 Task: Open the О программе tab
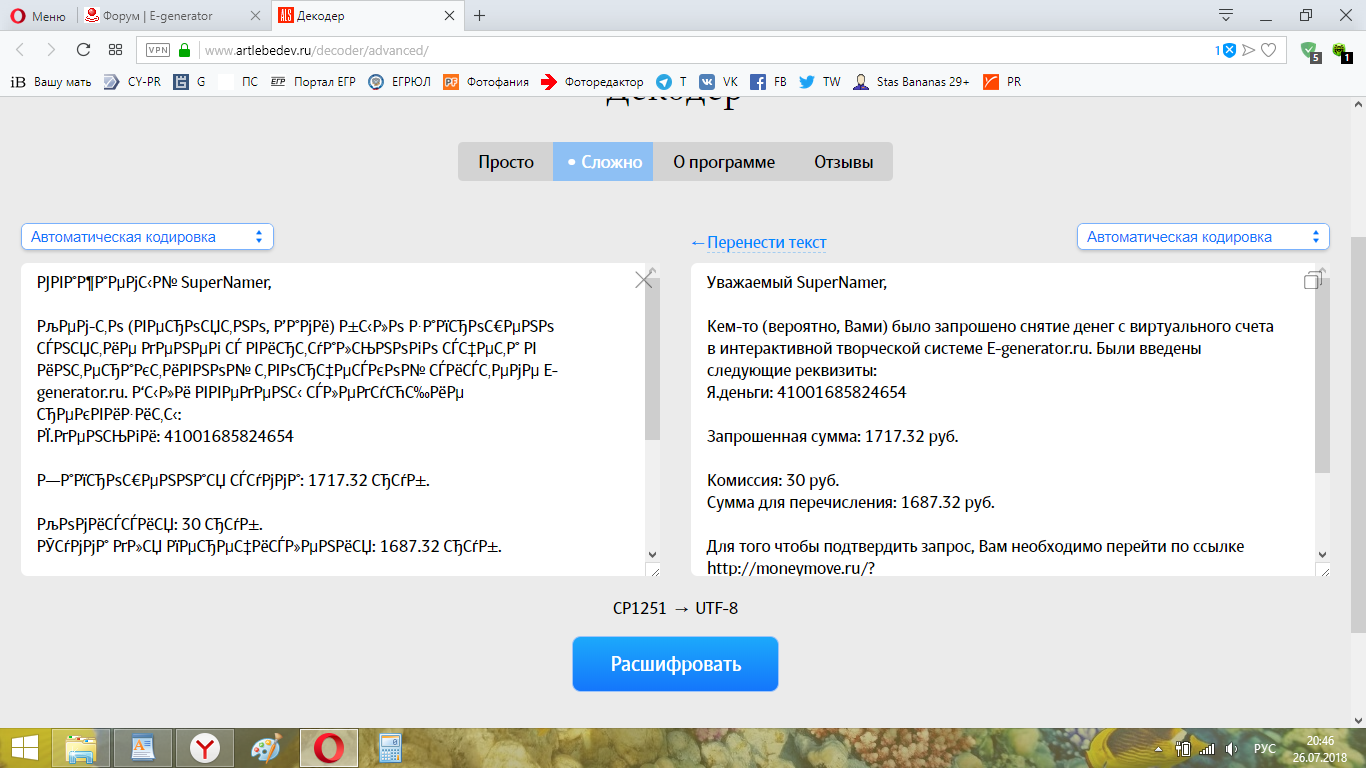point(724,162)
